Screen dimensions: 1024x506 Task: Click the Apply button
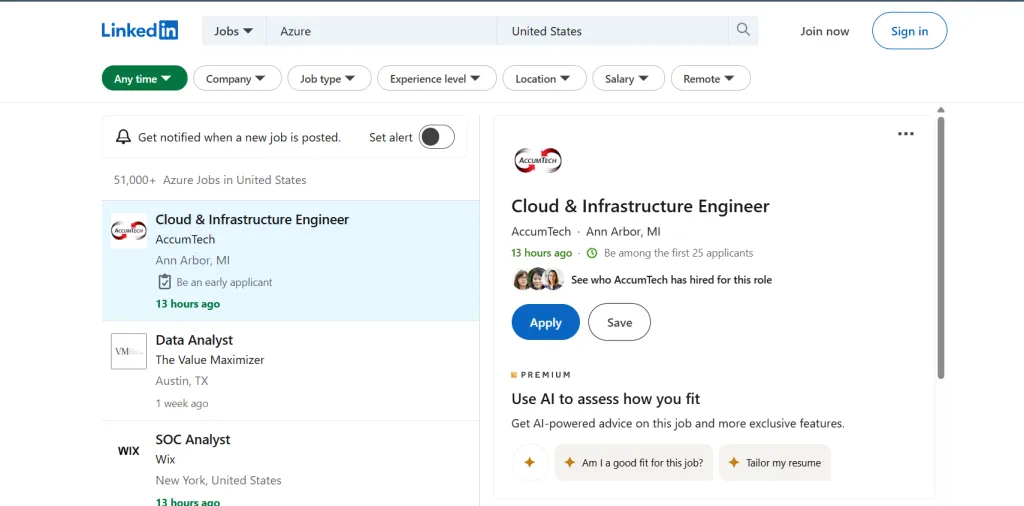[x=545, y=322]
